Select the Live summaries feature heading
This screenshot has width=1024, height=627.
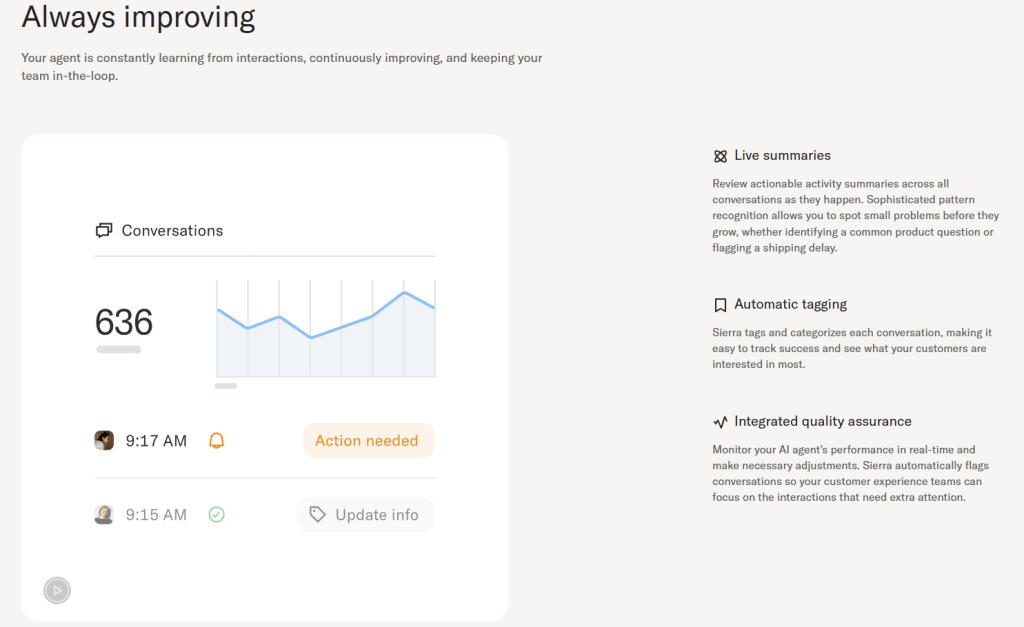tap(782, 156)
